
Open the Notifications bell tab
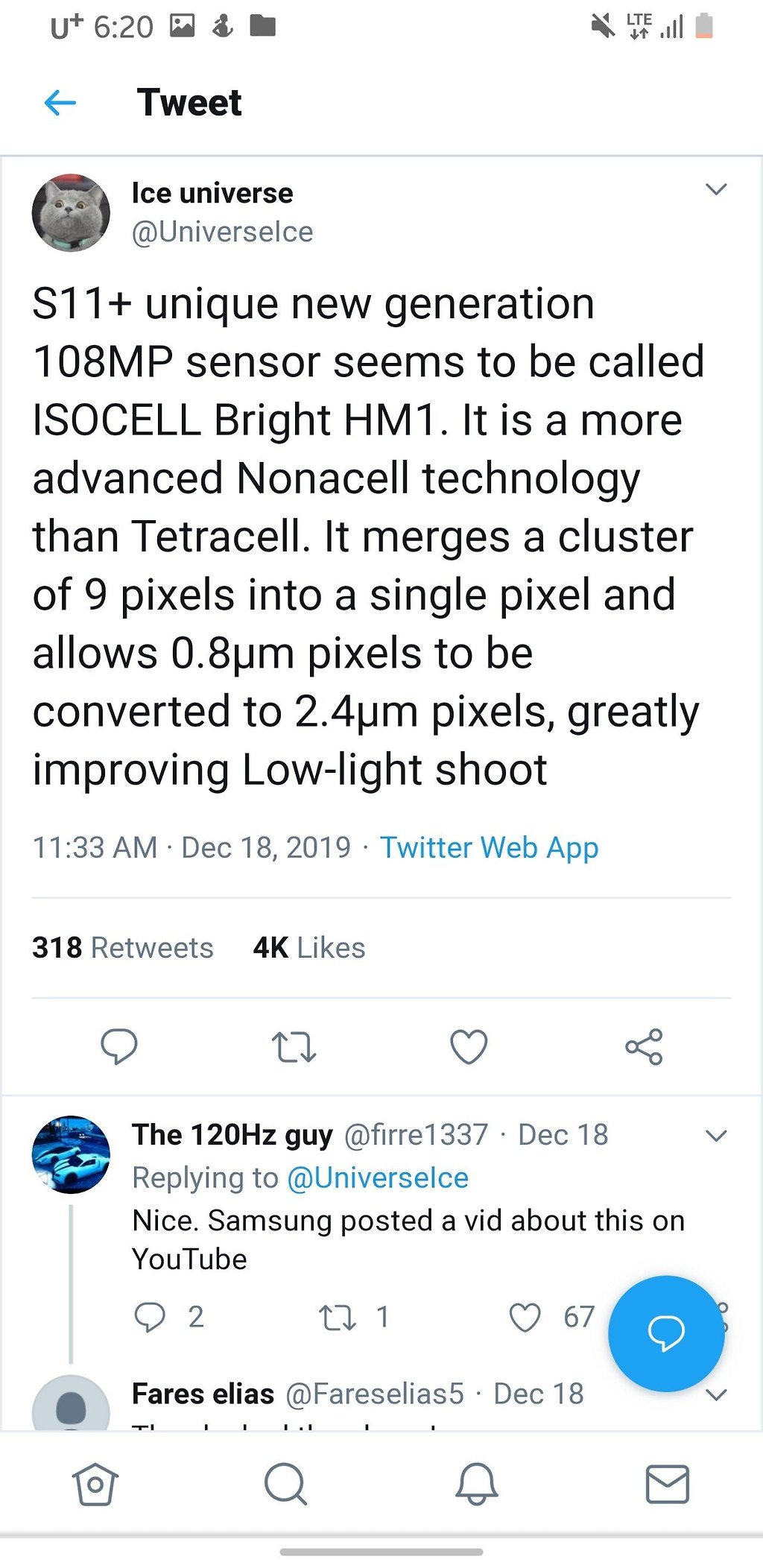click(x=476, y=1484)
